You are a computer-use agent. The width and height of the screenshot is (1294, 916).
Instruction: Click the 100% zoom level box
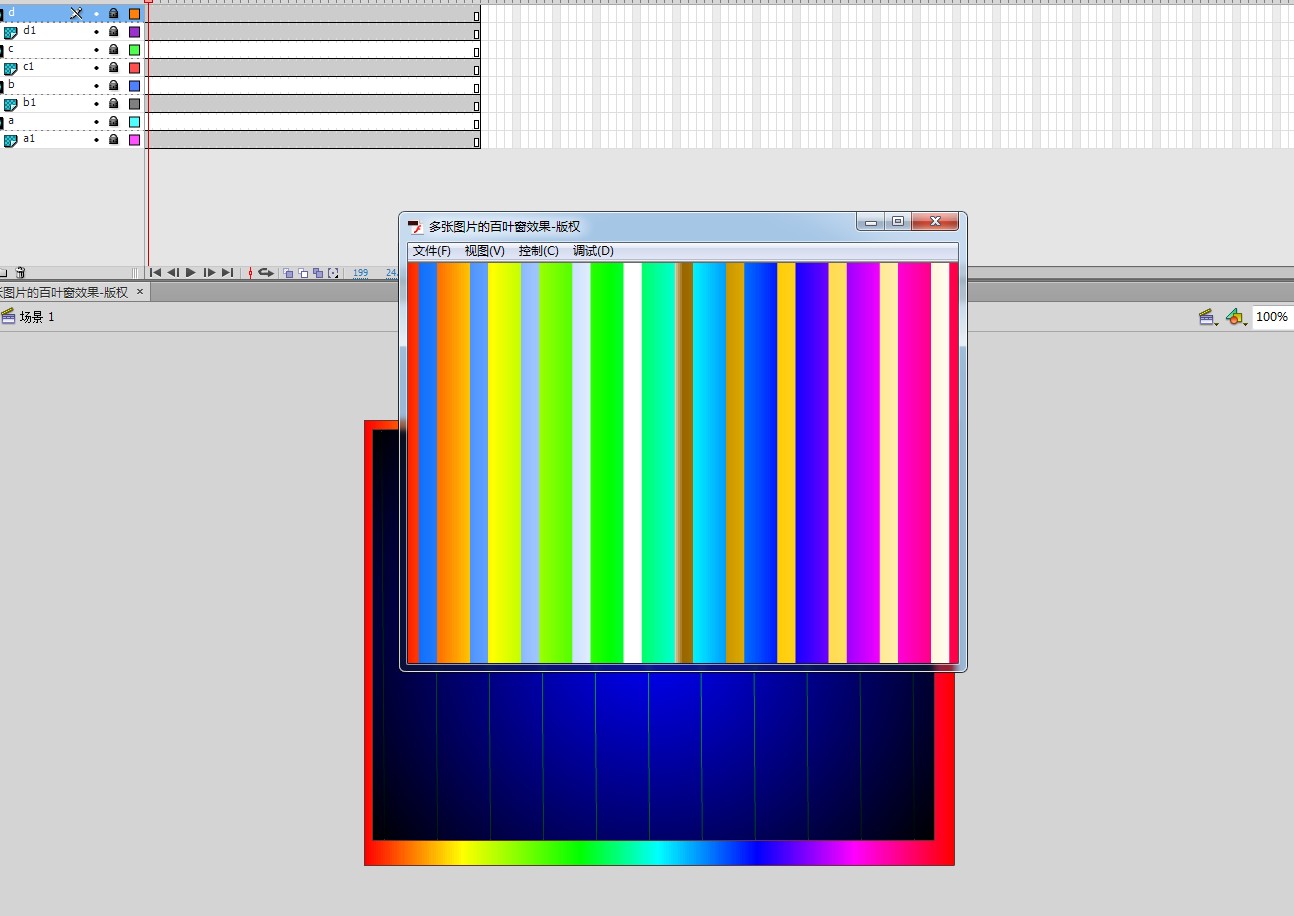[x=1271, y=317]
